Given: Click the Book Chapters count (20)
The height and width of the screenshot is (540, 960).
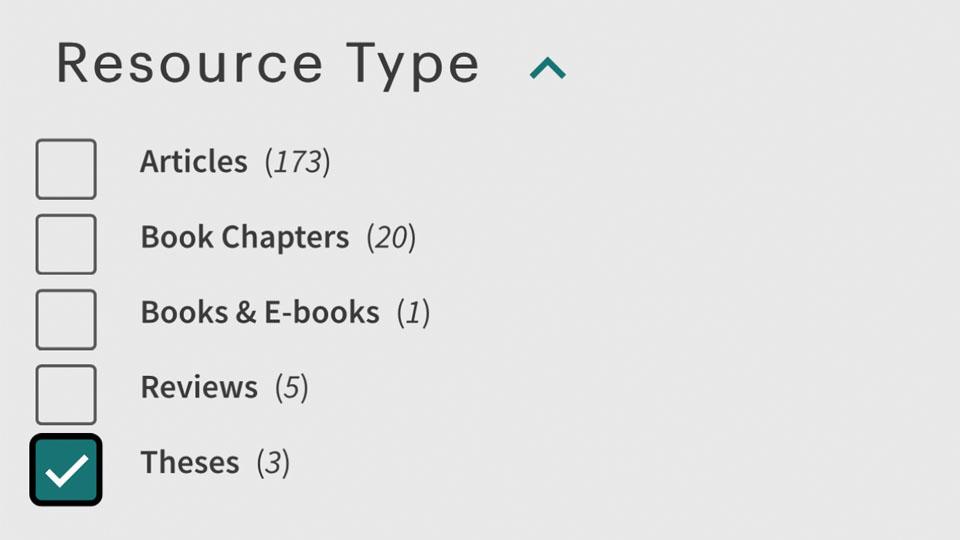Looking at the screenshot, I should tap(391, 237).
